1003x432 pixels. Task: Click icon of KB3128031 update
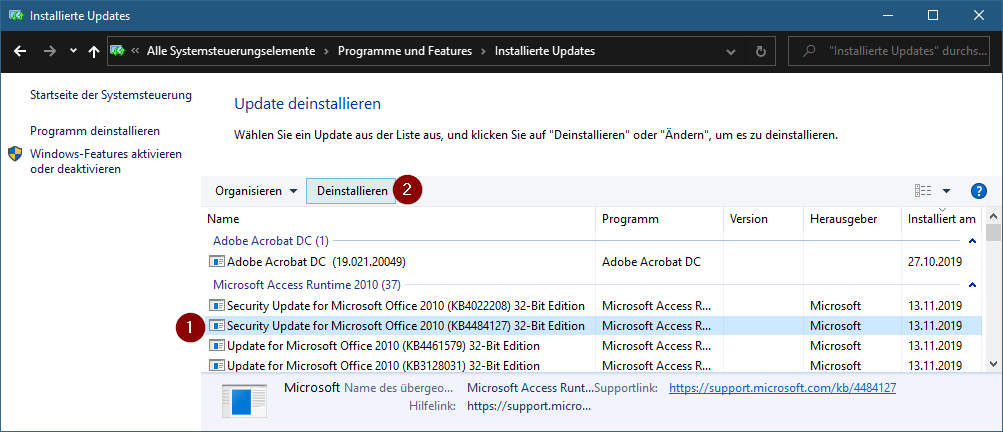217,366
